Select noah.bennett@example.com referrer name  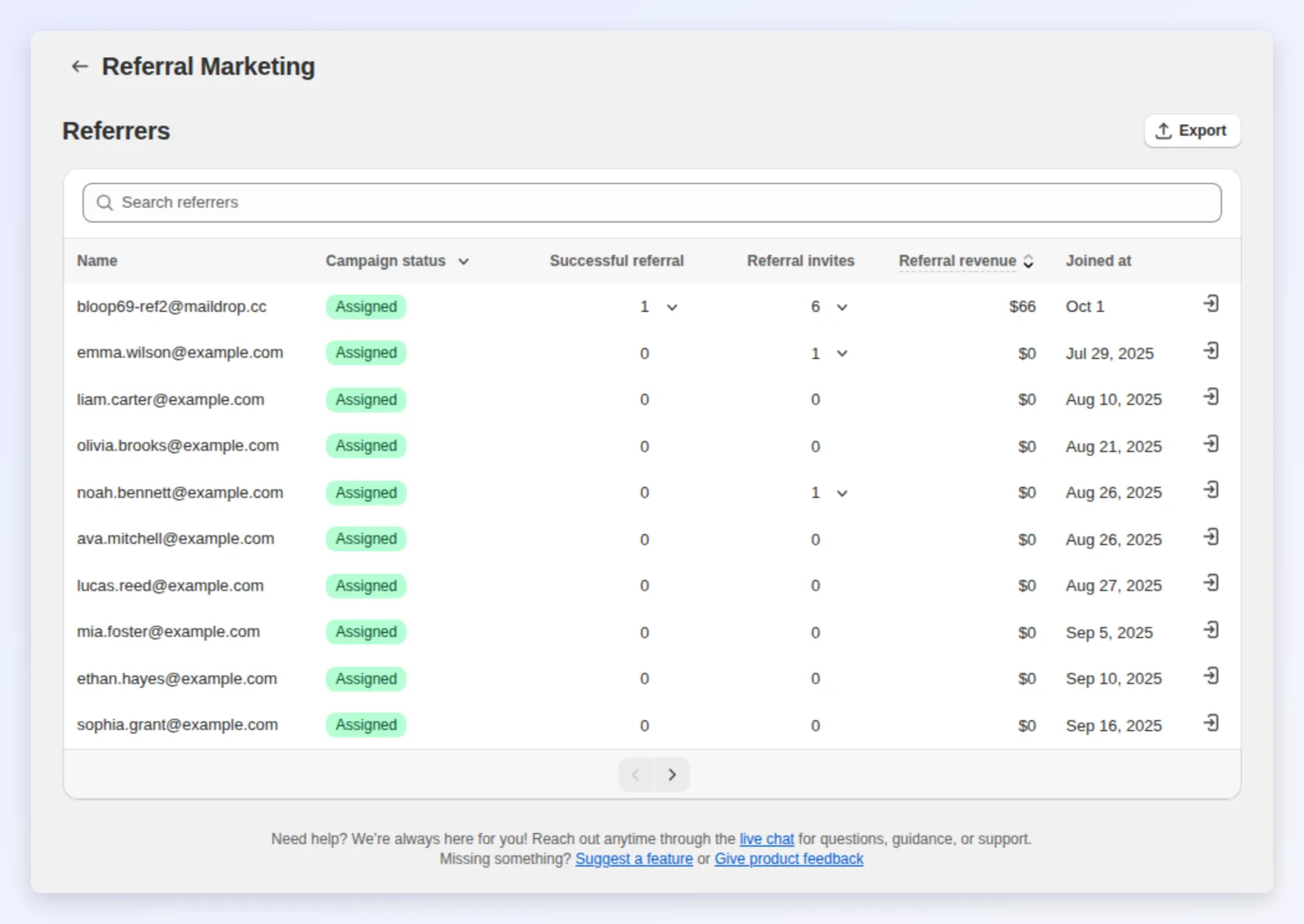point(180,493)
